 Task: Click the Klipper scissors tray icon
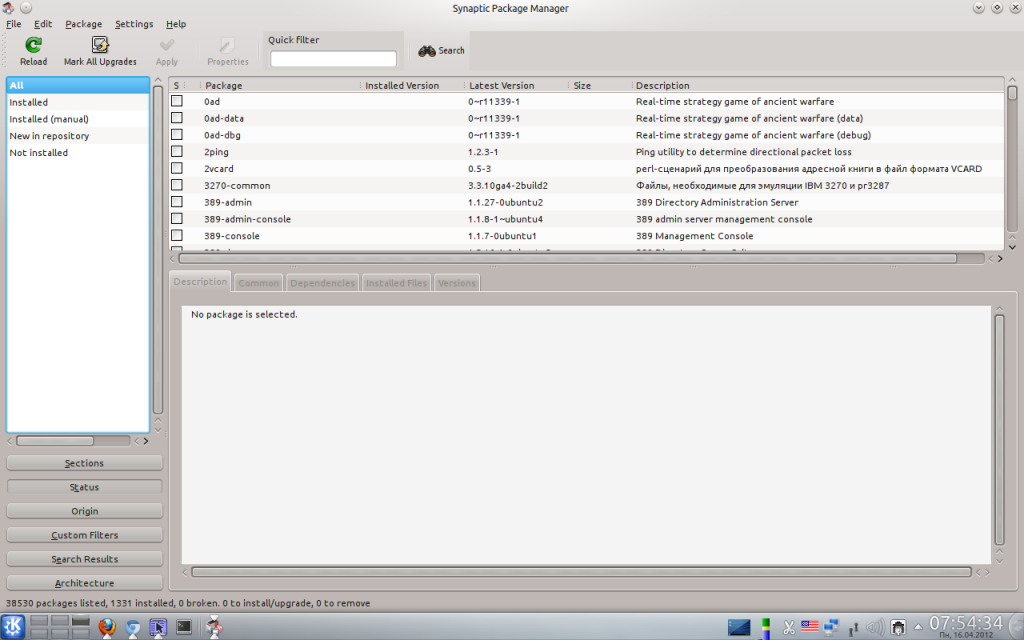789,628
